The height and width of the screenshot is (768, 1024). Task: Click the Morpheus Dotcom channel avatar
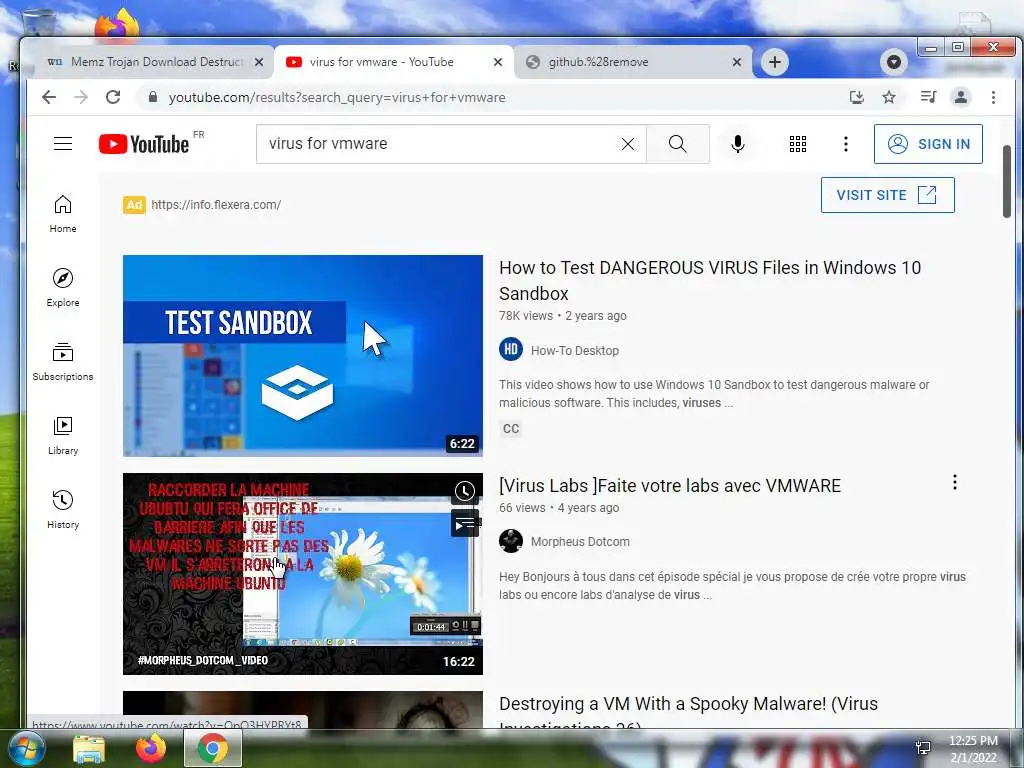click(x=511, y=541)
